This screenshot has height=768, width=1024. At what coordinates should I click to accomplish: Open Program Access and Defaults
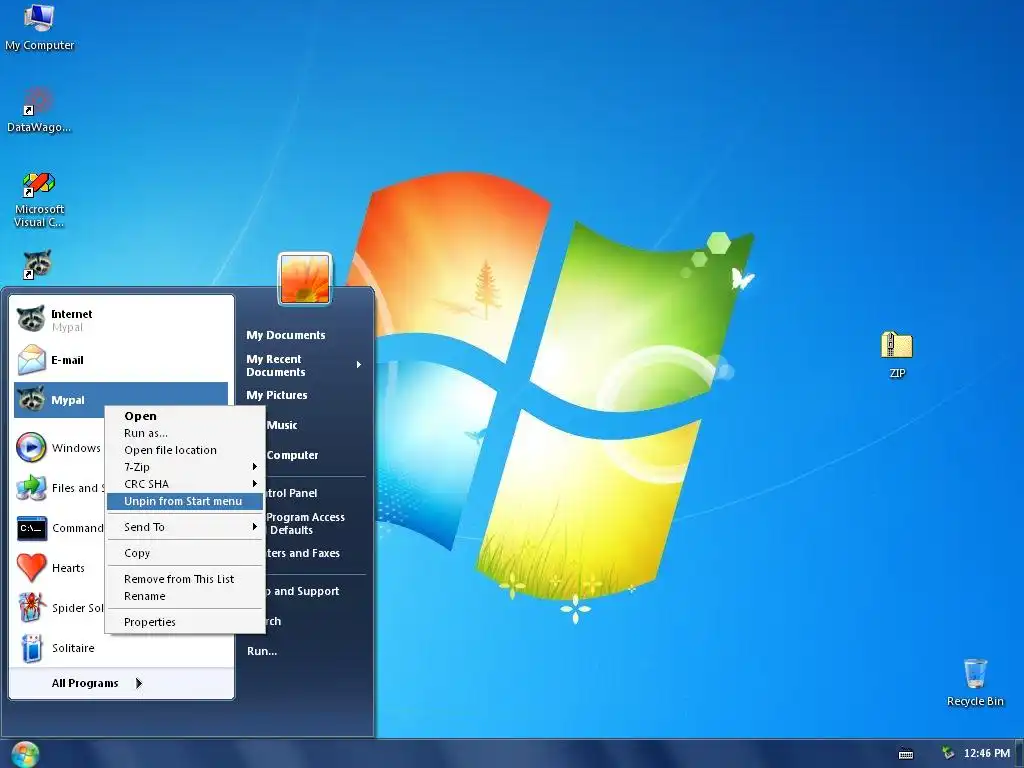305,523
